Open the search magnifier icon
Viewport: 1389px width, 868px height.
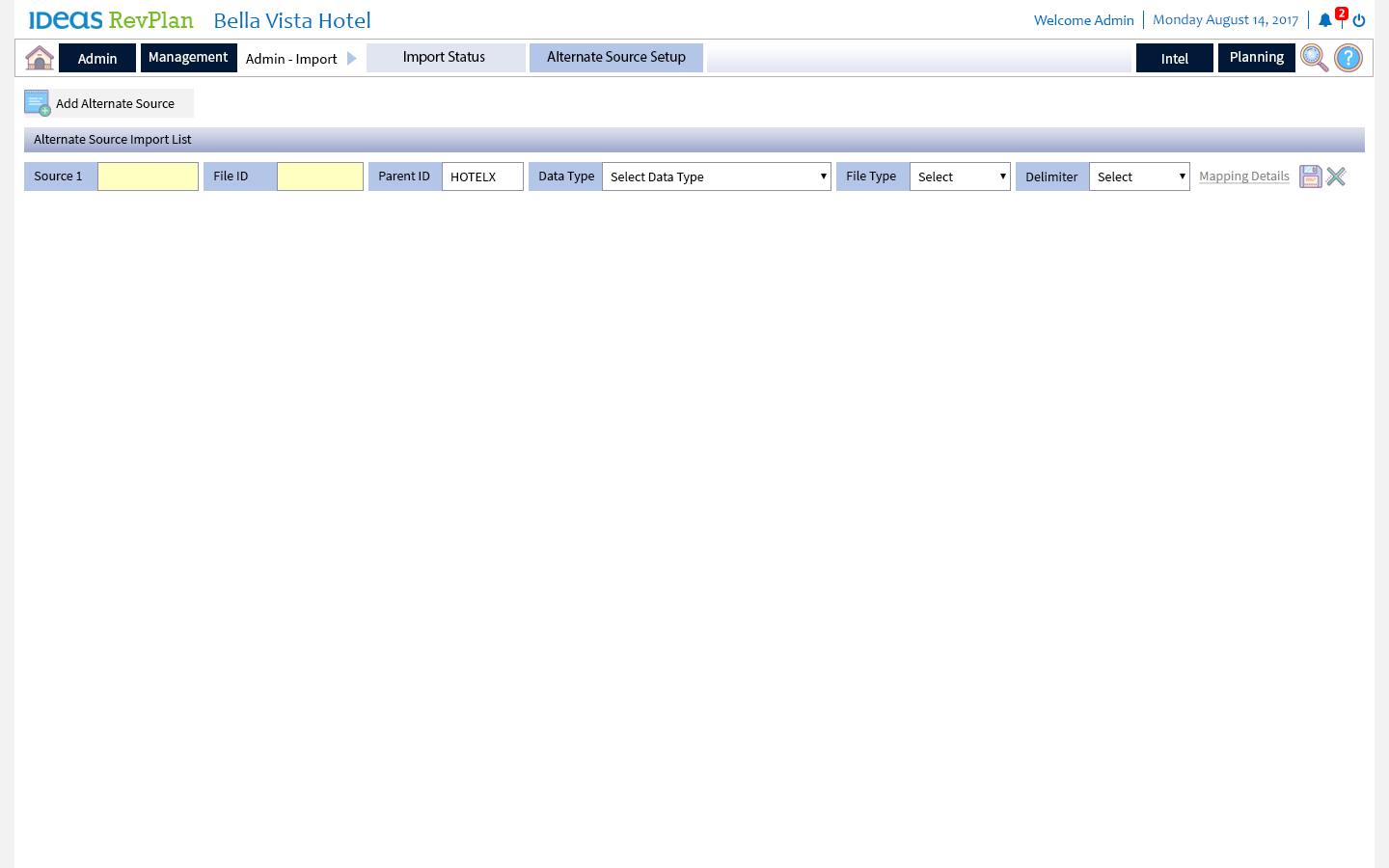coord(1314,58)
